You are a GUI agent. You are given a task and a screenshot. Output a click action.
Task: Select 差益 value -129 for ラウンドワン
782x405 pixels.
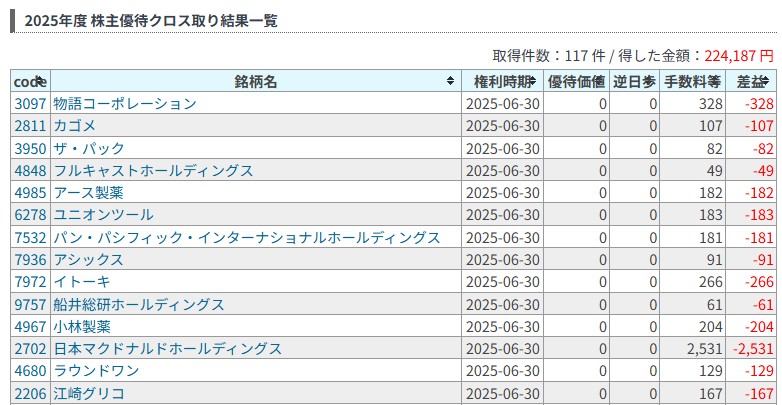pyautogui.click(x=759, y=372)
